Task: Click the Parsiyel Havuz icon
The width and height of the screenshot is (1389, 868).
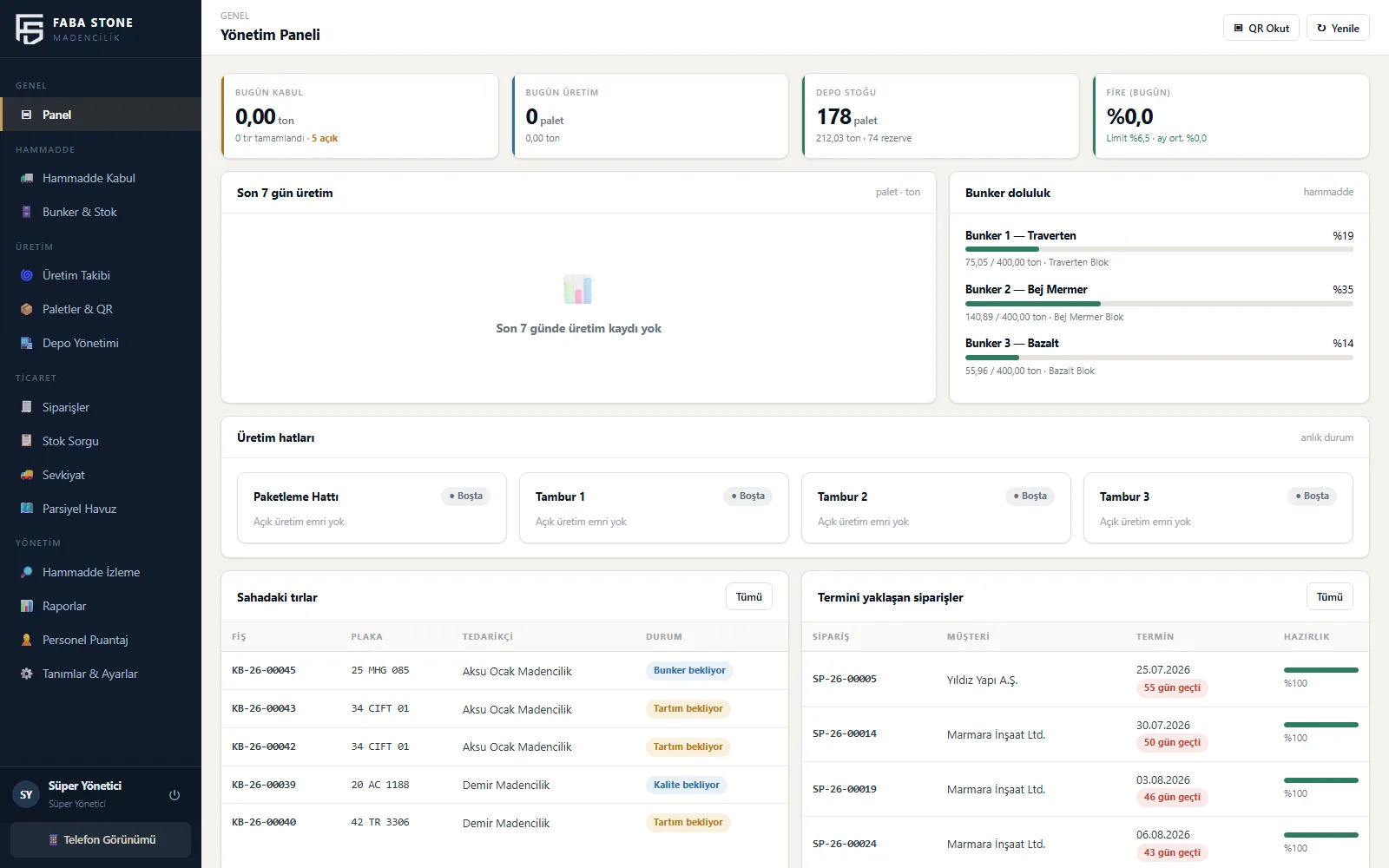Action: 27,509
